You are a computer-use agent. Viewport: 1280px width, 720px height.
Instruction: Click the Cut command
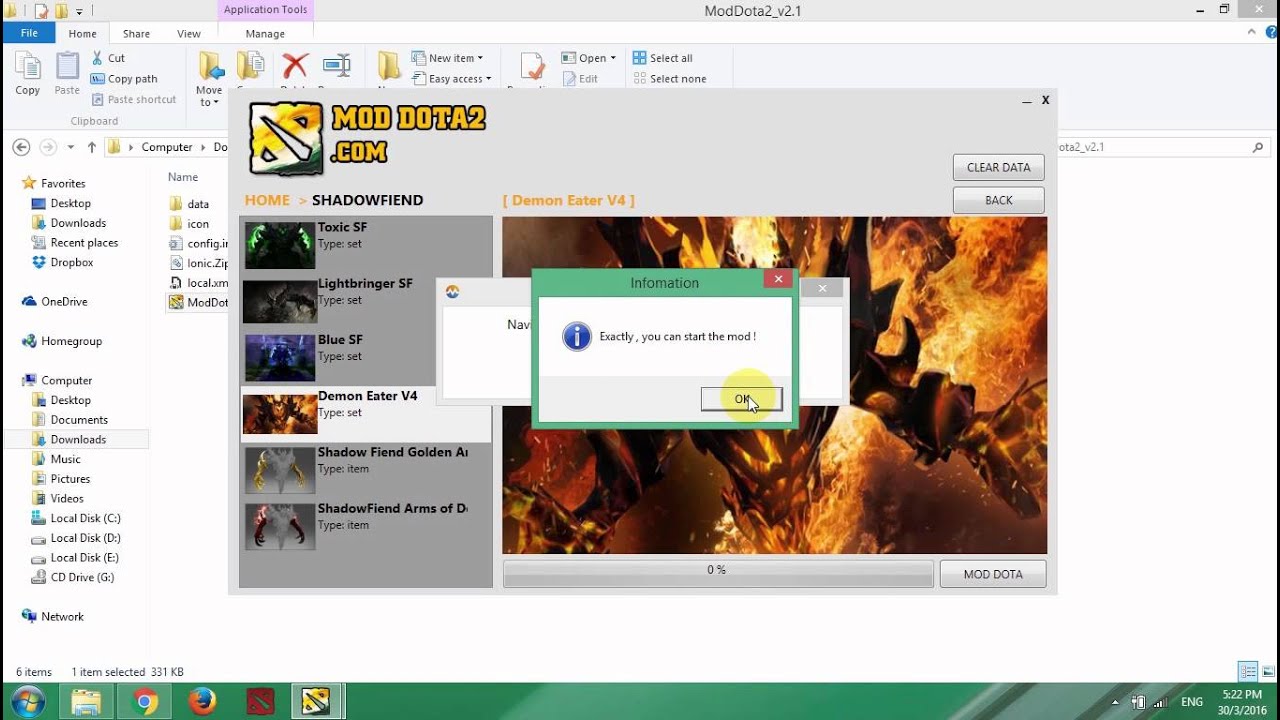[x=108, y=58]
